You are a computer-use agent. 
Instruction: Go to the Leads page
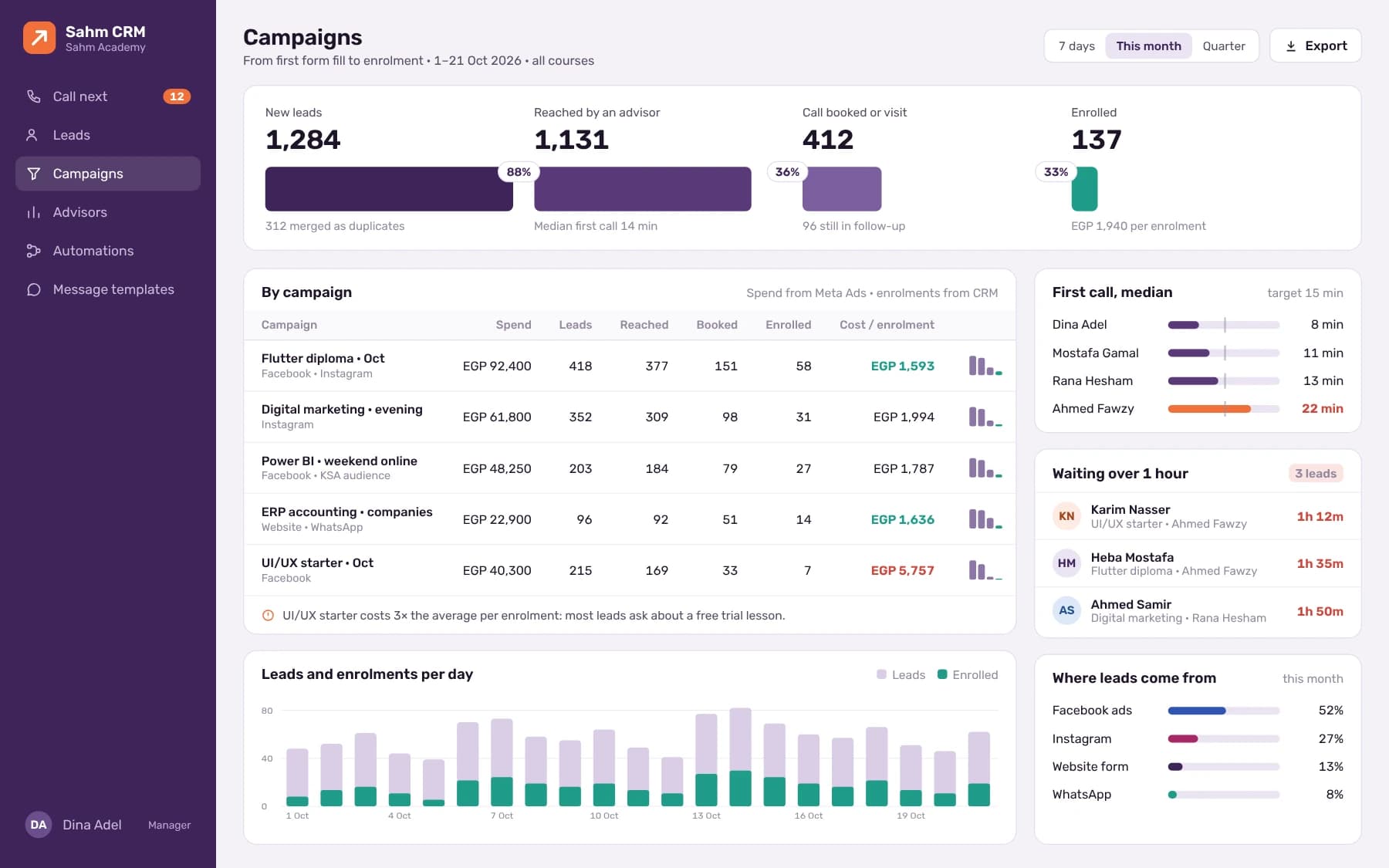pyautogui.click(x=108, y=135)
